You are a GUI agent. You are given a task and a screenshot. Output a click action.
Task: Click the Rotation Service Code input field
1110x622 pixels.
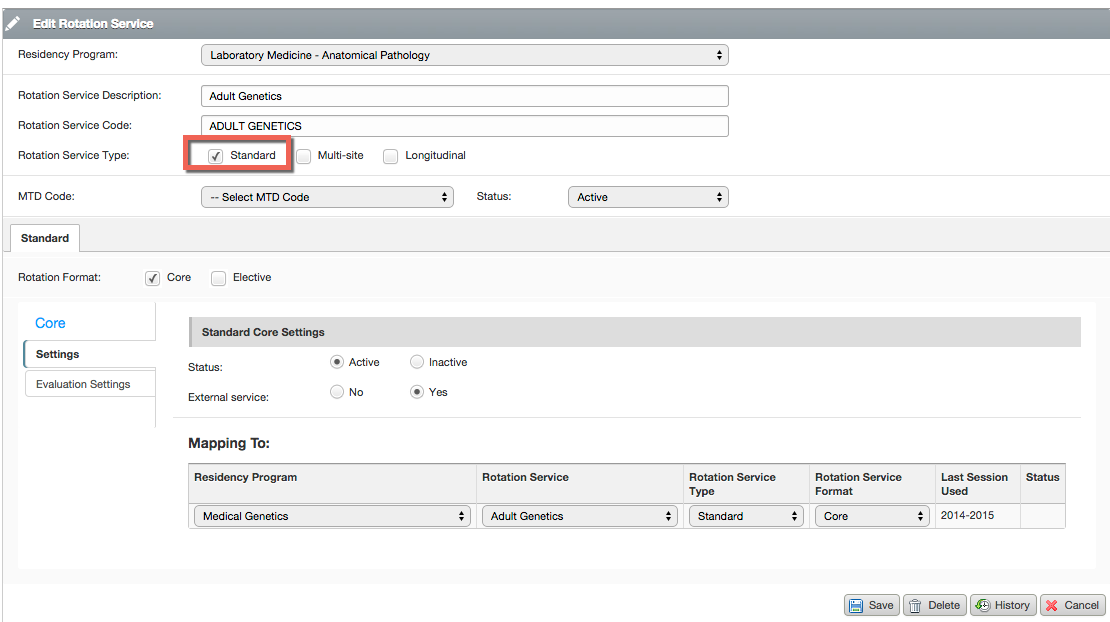464,126
